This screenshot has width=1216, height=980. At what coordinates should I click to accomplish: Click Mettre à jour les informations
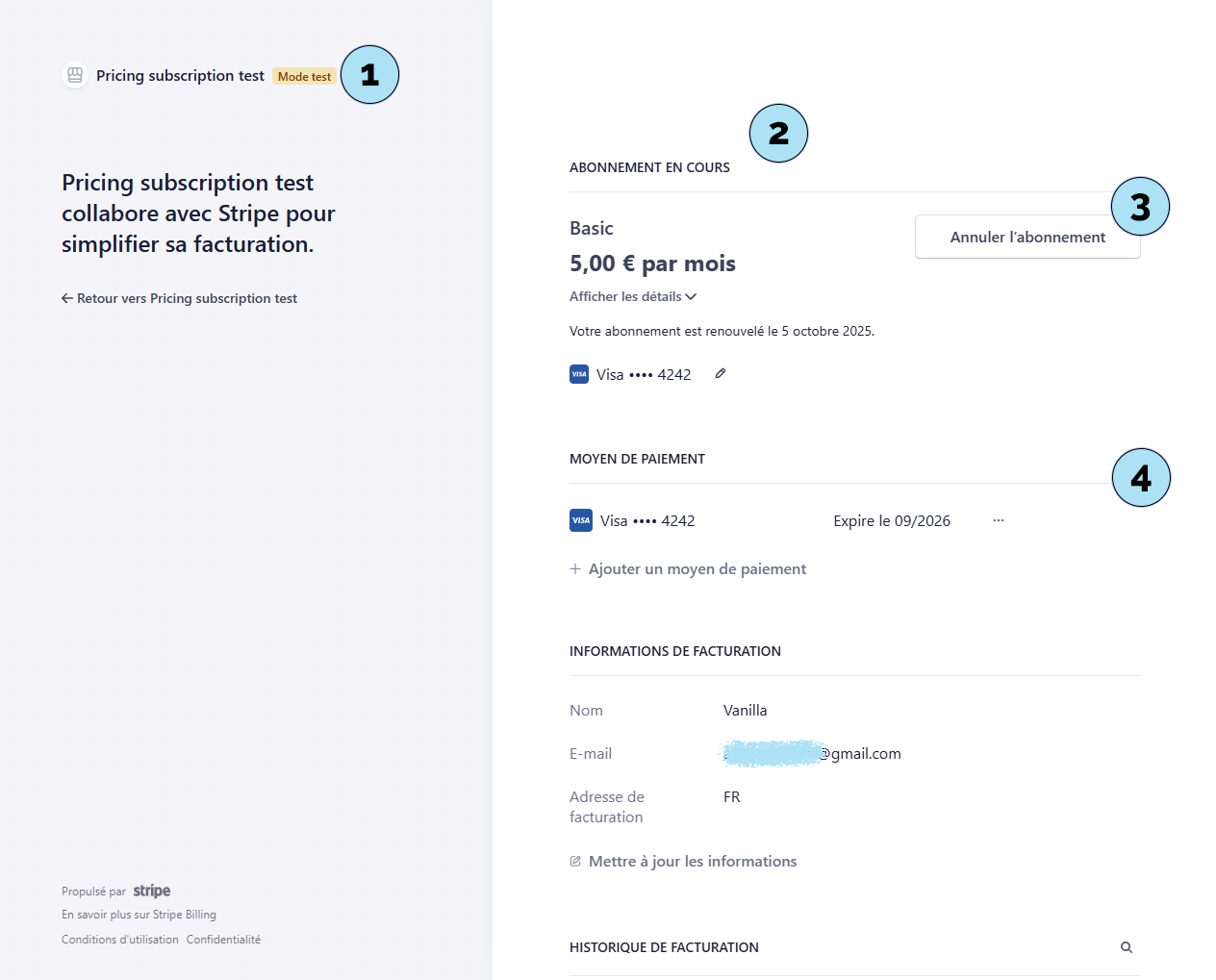point(693,861)
